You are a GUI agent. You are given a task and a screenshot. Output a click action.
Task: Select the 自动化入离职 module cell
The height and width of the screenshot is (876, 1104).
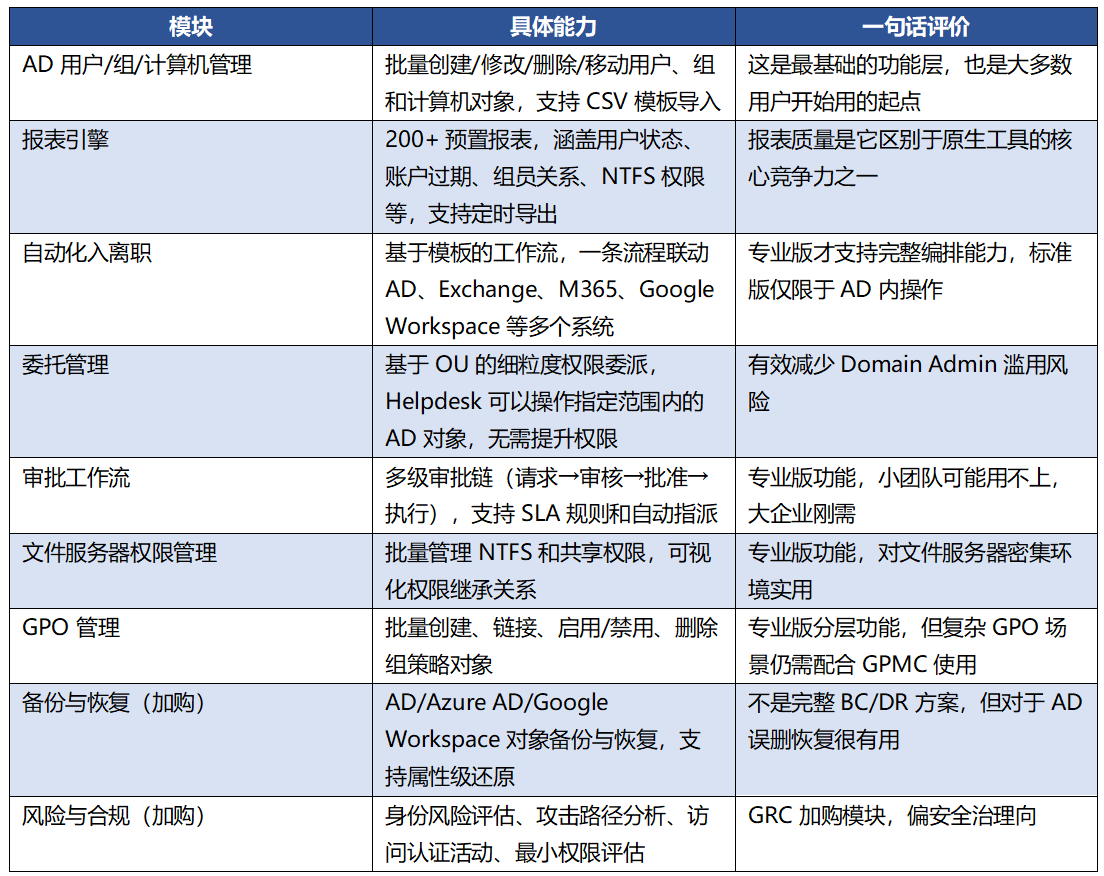tap(191, 289)
